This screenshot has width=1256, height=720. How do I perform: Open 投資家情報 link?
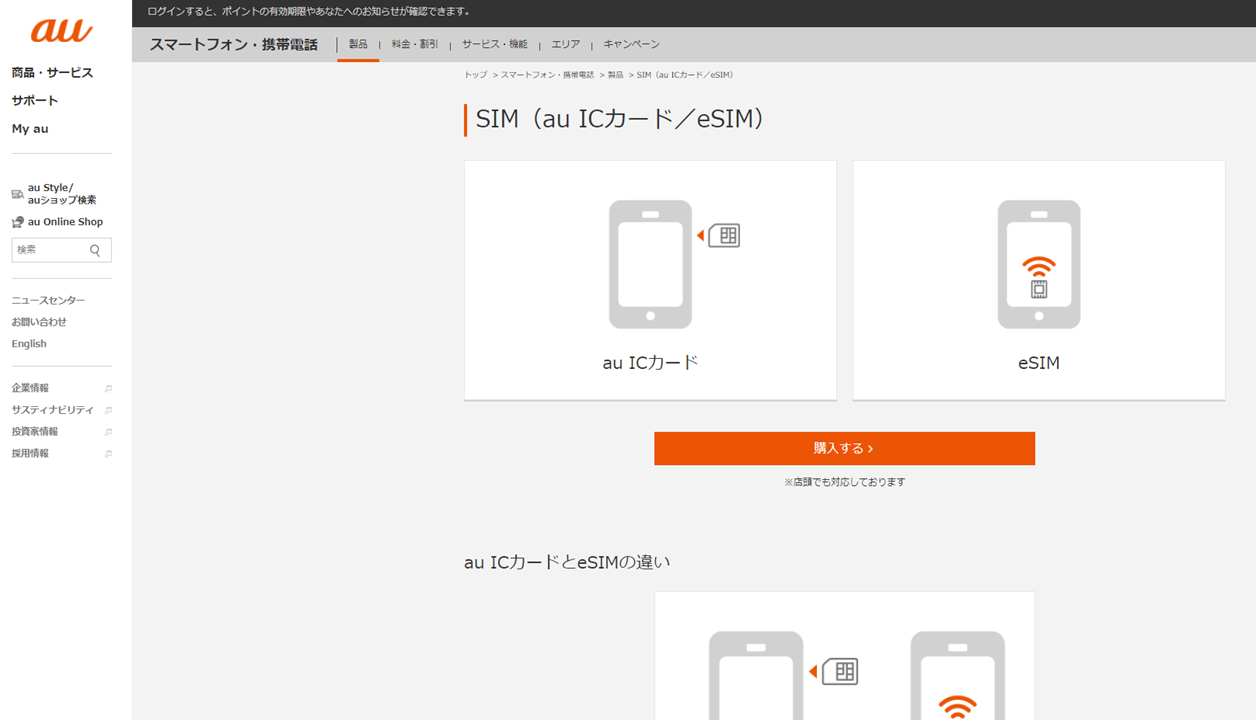35,432
